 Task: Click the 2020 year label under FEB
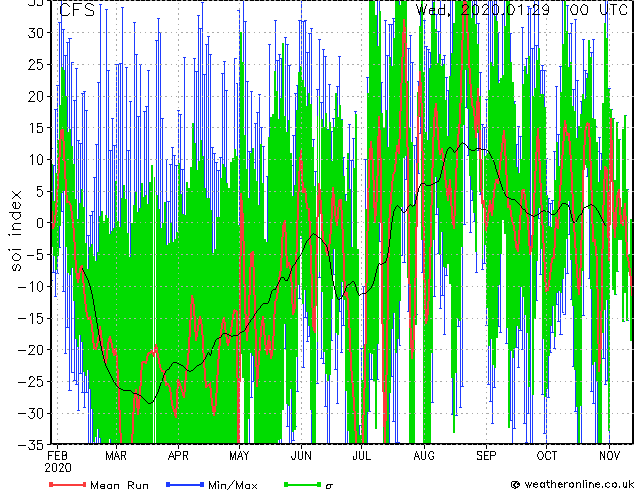[58, 468]
